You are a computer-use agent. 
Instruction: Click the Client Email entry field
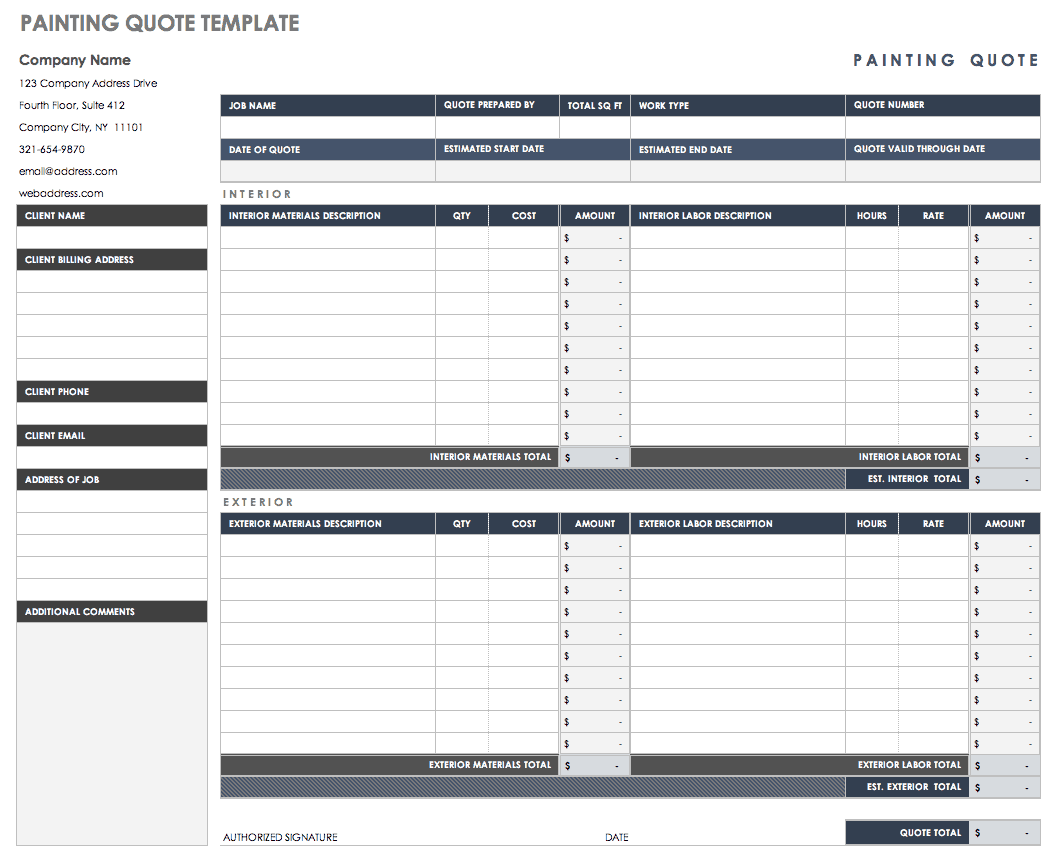[111, 457]
